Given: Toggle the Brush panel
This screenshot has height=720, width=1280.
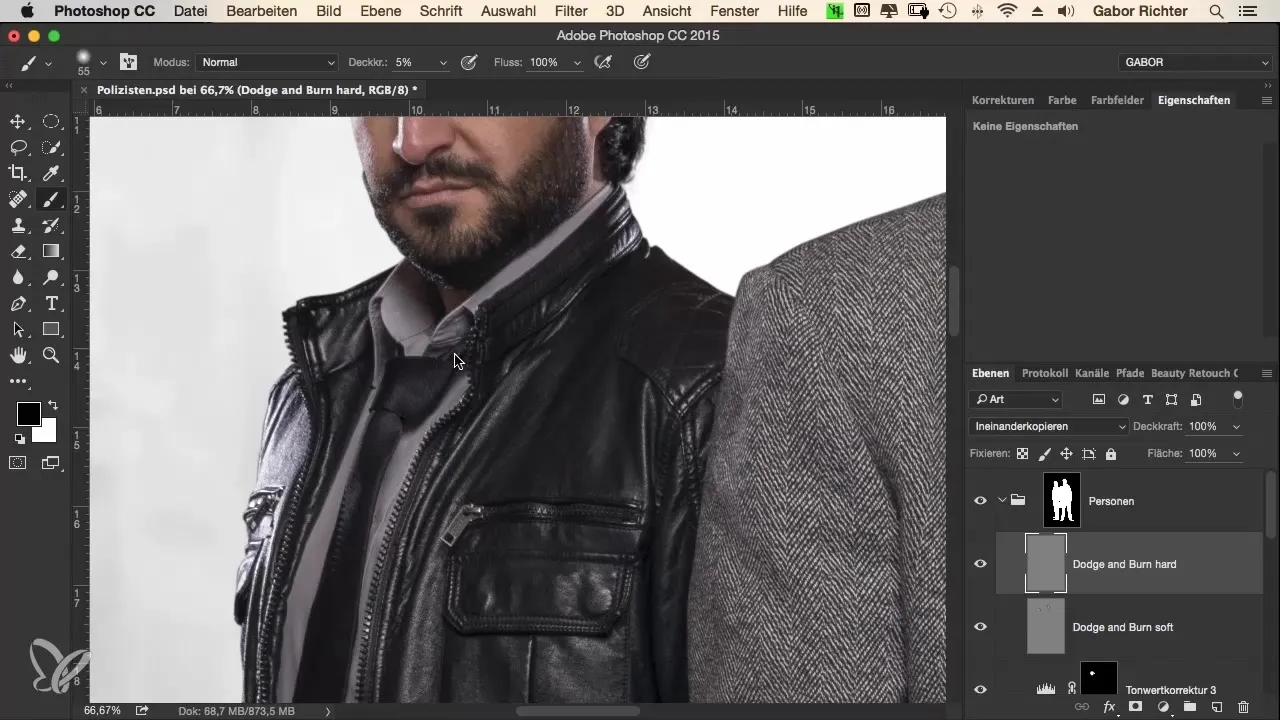Looking at the screenshot, I should coord(129,62).
